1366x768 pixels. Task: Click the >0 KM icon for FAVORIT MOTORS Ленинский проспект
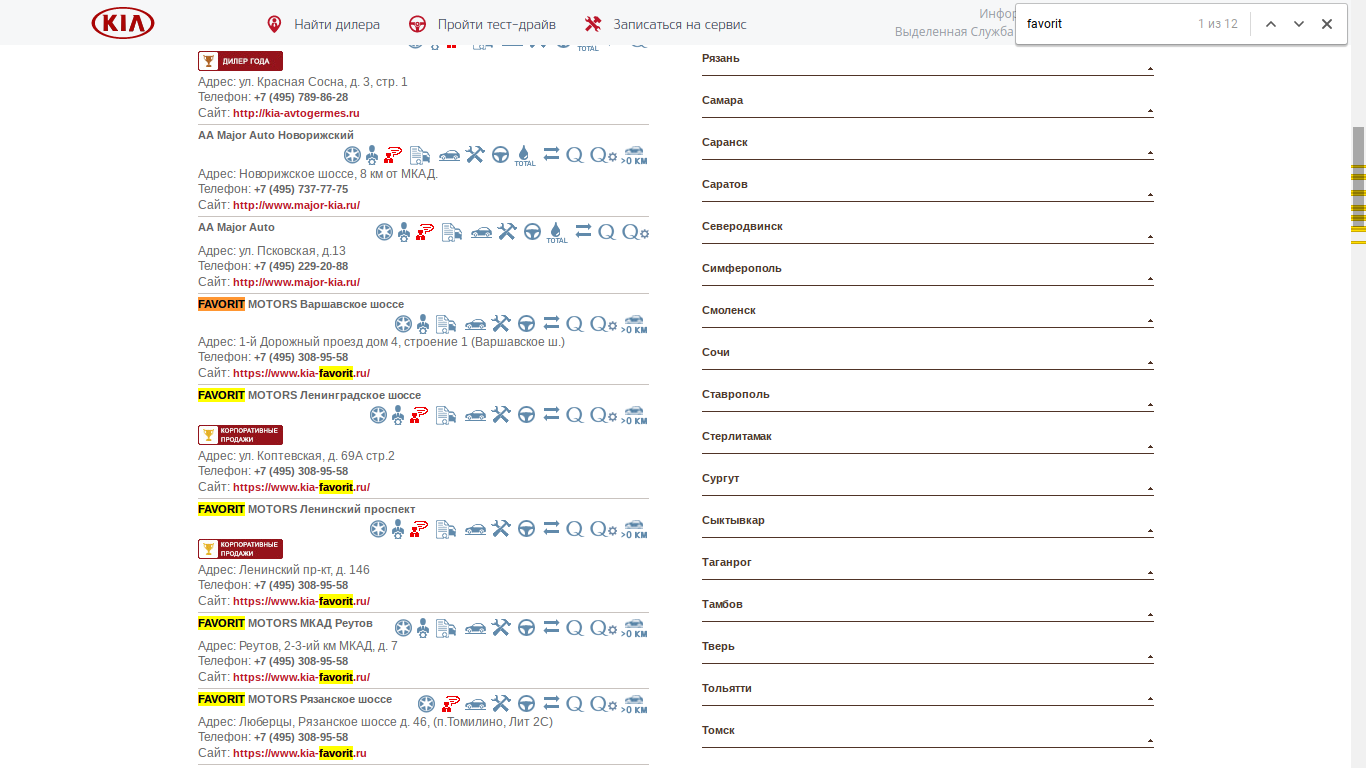point(634,528)
